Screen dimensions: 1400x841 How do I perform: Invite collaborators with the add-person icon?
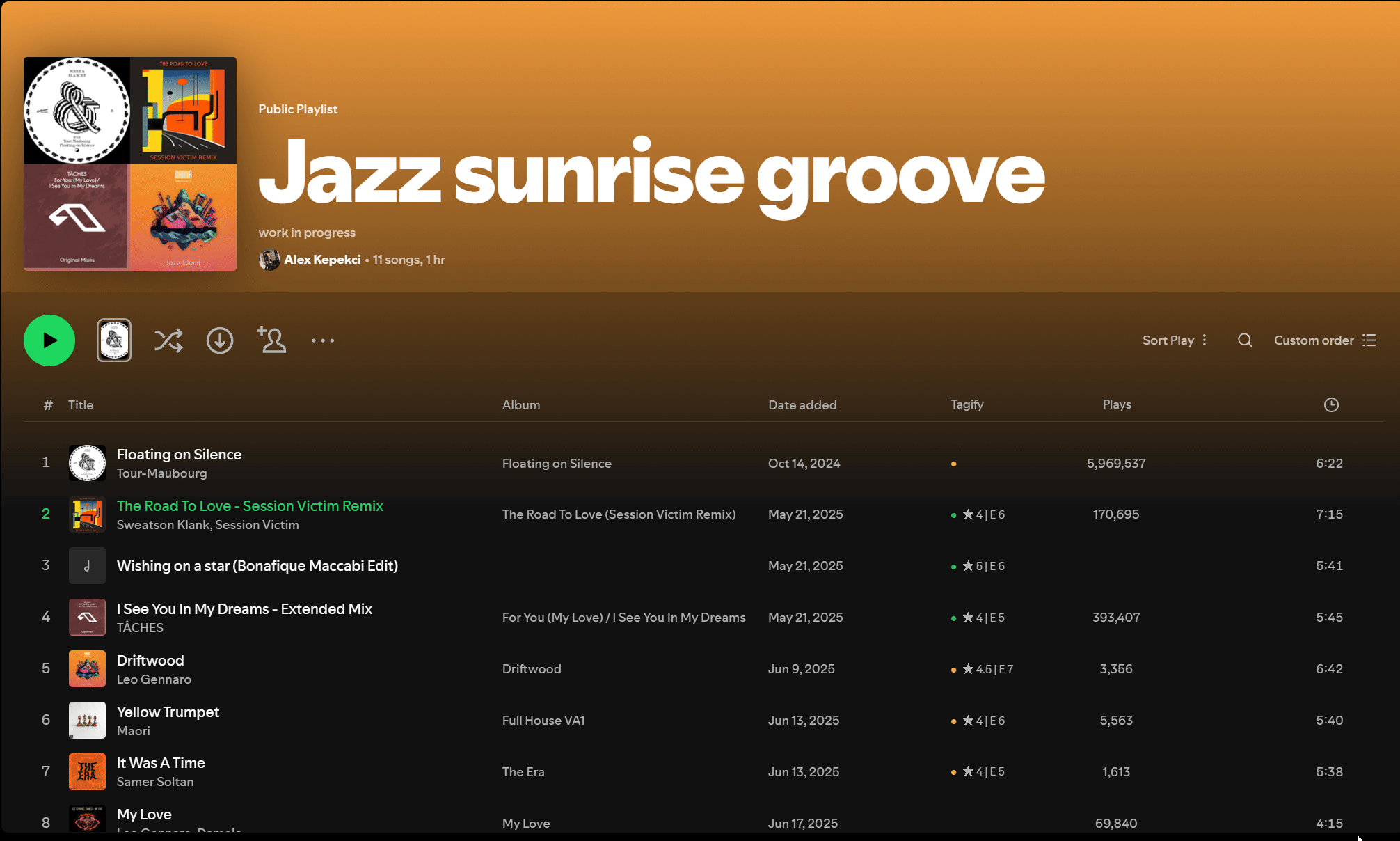coord(271,340)
